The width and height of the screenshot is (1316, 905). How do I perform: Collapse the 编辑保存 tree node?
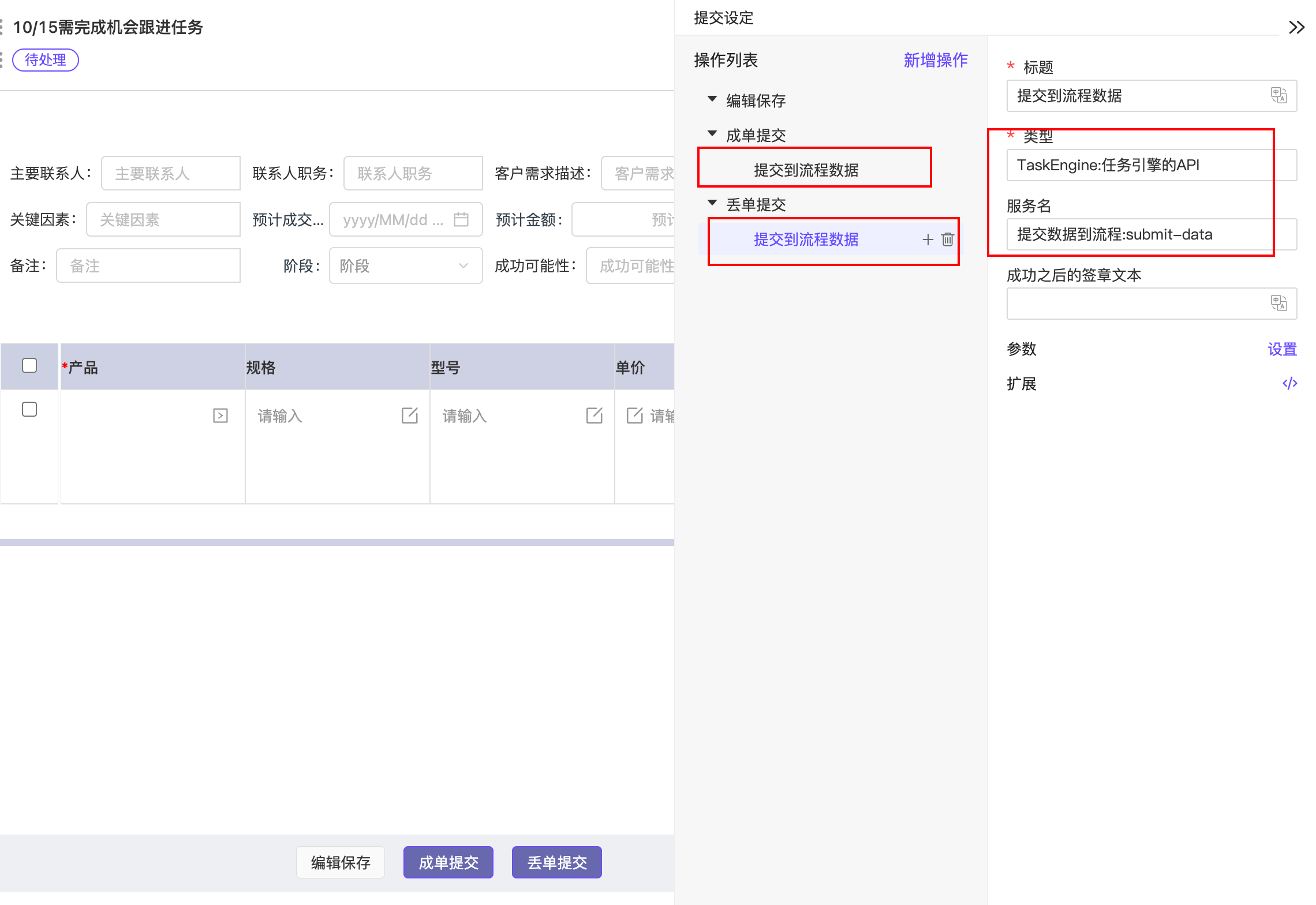click(x=712, y=99)
